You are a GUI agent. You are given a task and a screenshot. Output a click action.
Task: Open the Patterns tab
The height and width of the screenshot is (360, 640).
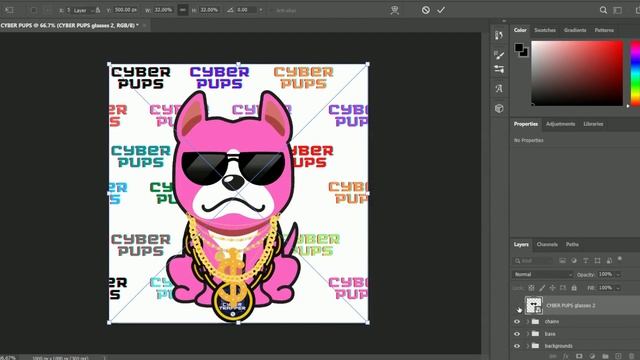point(604,30)
